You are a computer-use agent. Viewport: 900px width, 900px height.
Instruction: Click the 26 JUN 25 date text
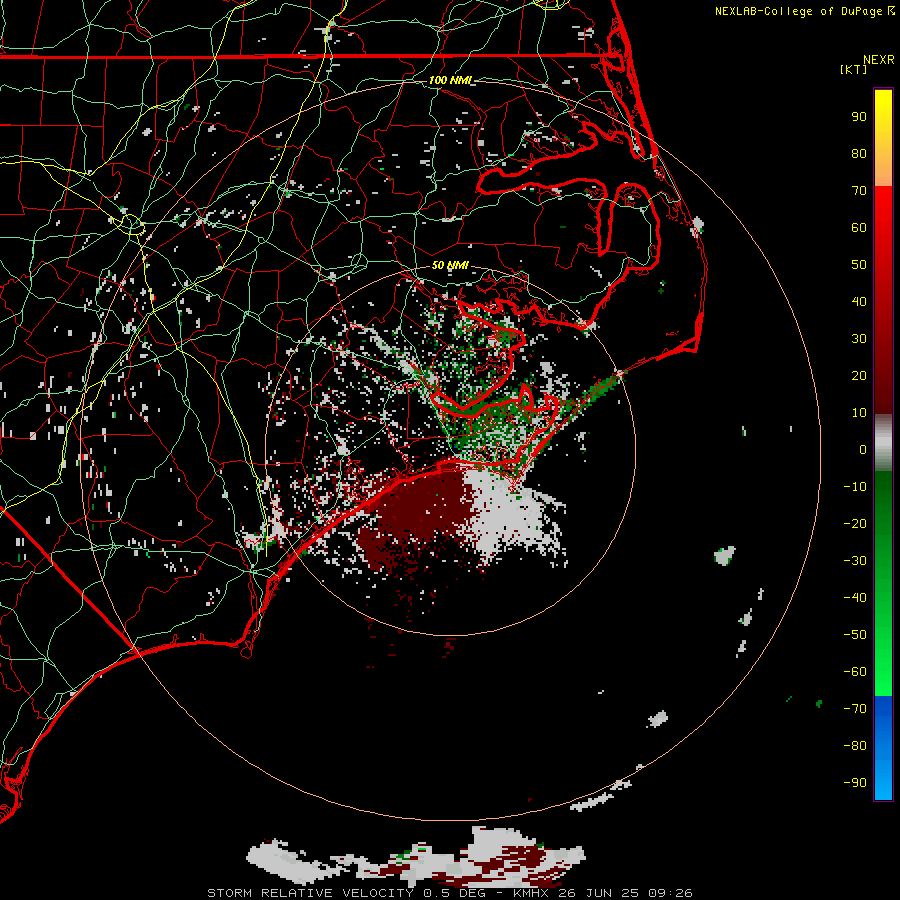pos(600,893)
